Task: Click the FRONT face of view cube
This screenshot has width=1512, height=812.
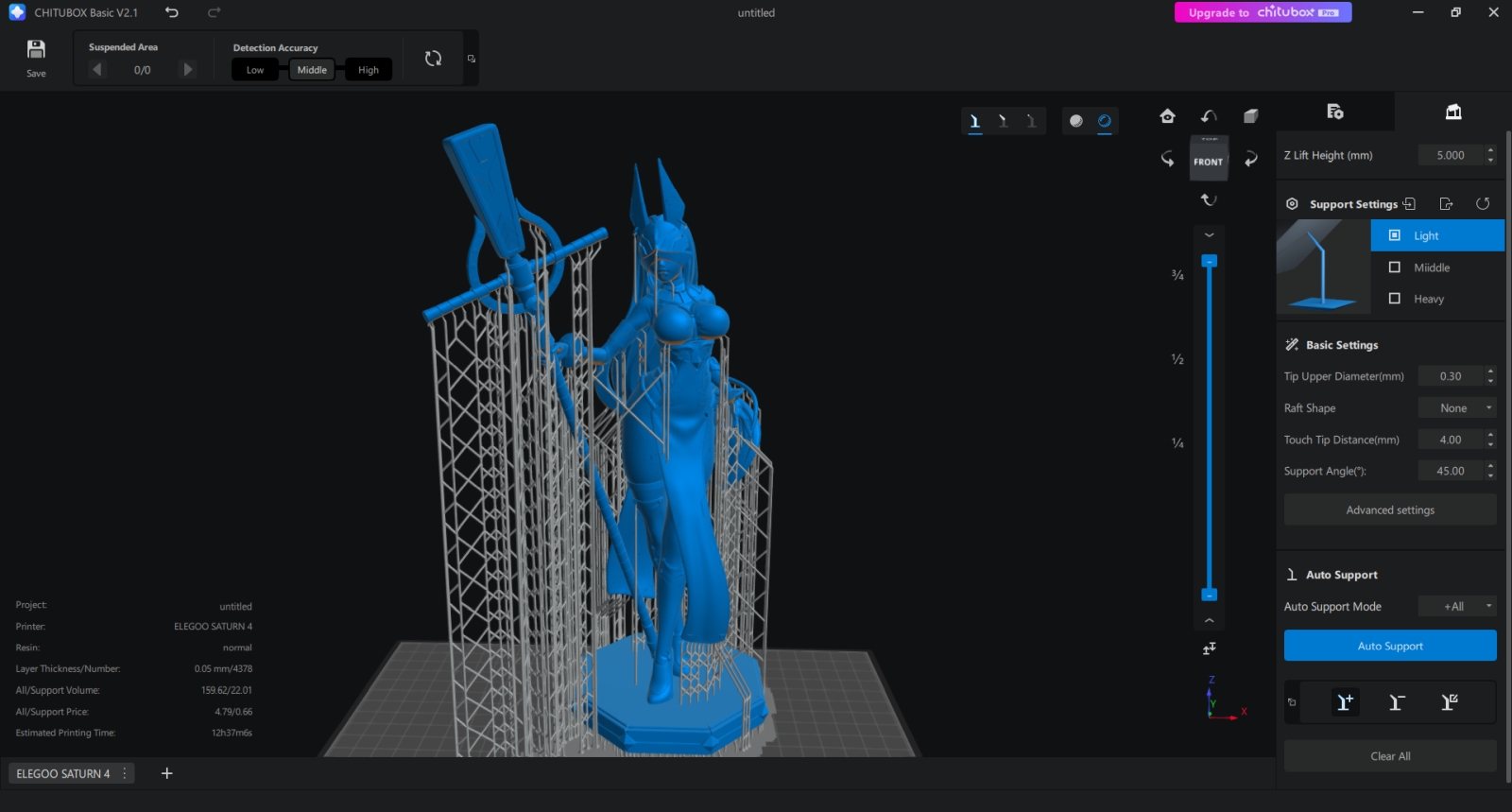Action: pos(1209,162)
